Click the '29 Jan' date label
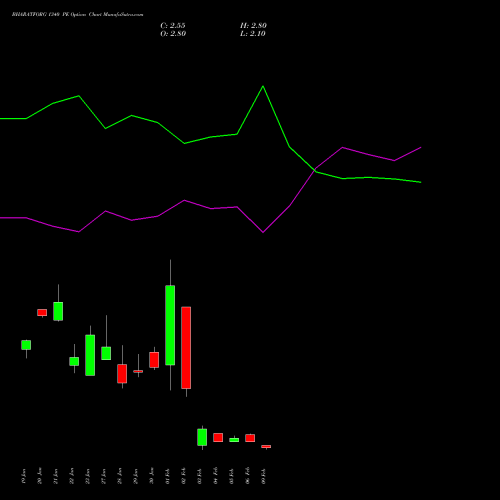500x500 pixels. pyautogui.click(x=136, y=476)
